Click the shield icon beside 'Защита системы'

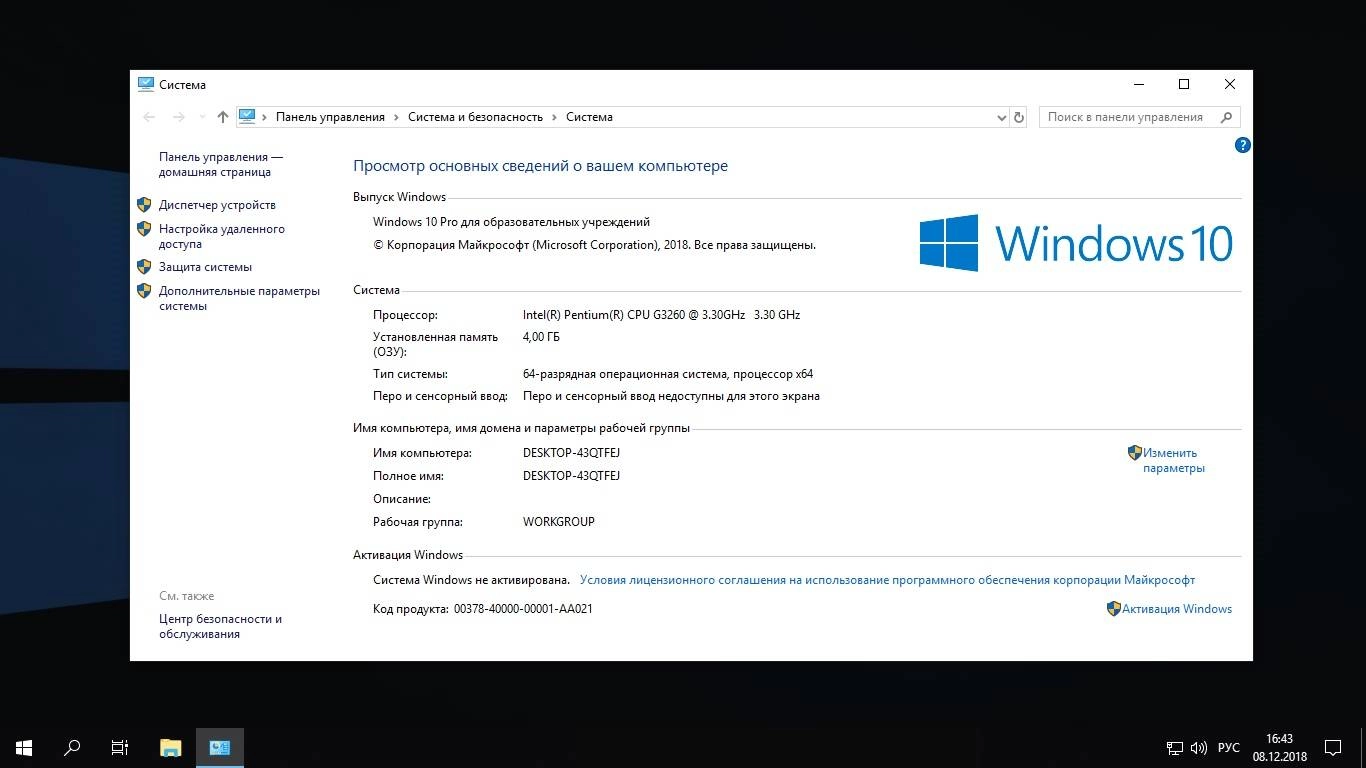(144, 267)
